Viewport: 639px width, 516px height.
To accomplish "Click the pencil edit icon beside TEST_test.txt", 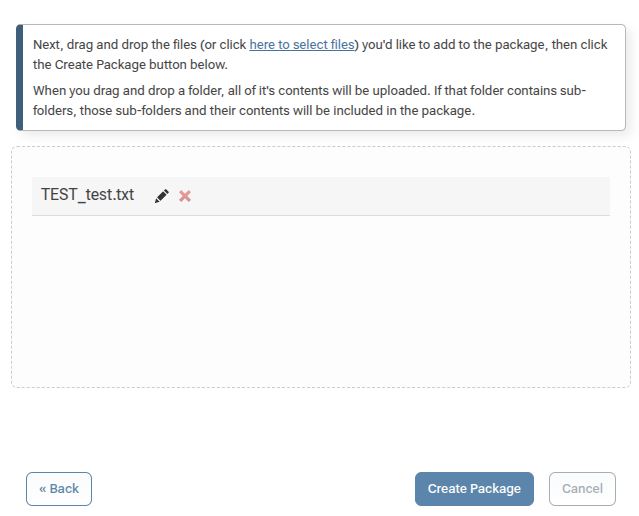I will pyautogui.click(x=162, y=196).
